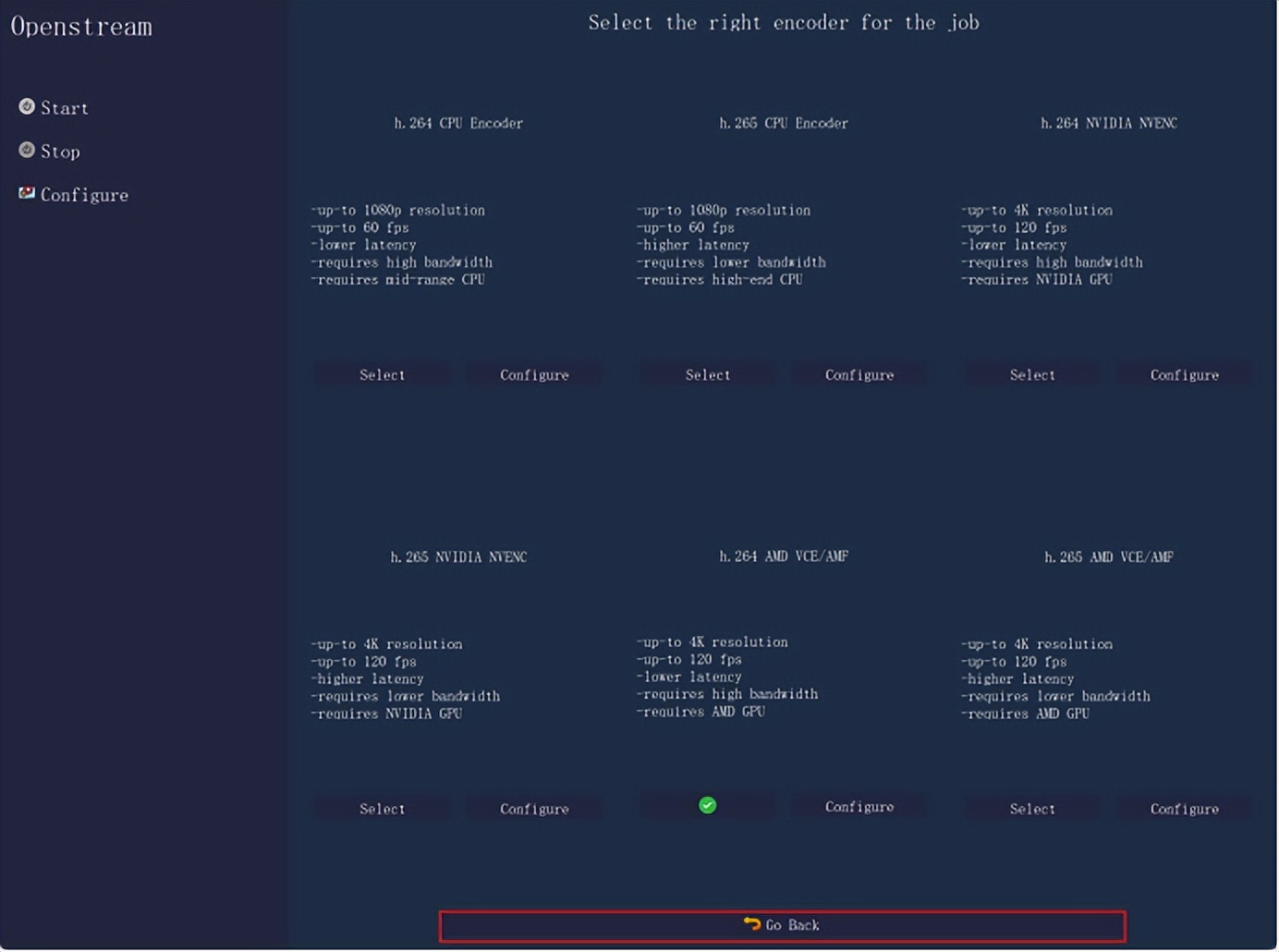Click "requires AMD GPU" under h.264 AMD VCE/AMF
The height and width of the screenshot is (952, 1279).
click(700, 712)
